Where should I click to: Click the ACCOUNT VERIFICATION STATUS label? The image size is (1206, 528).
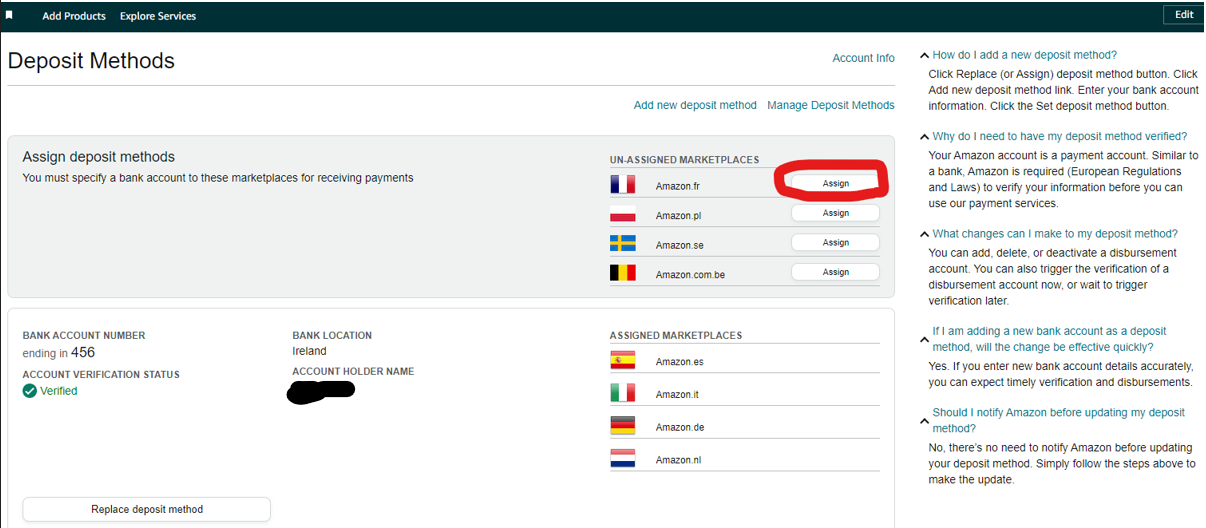click(101, 374)
